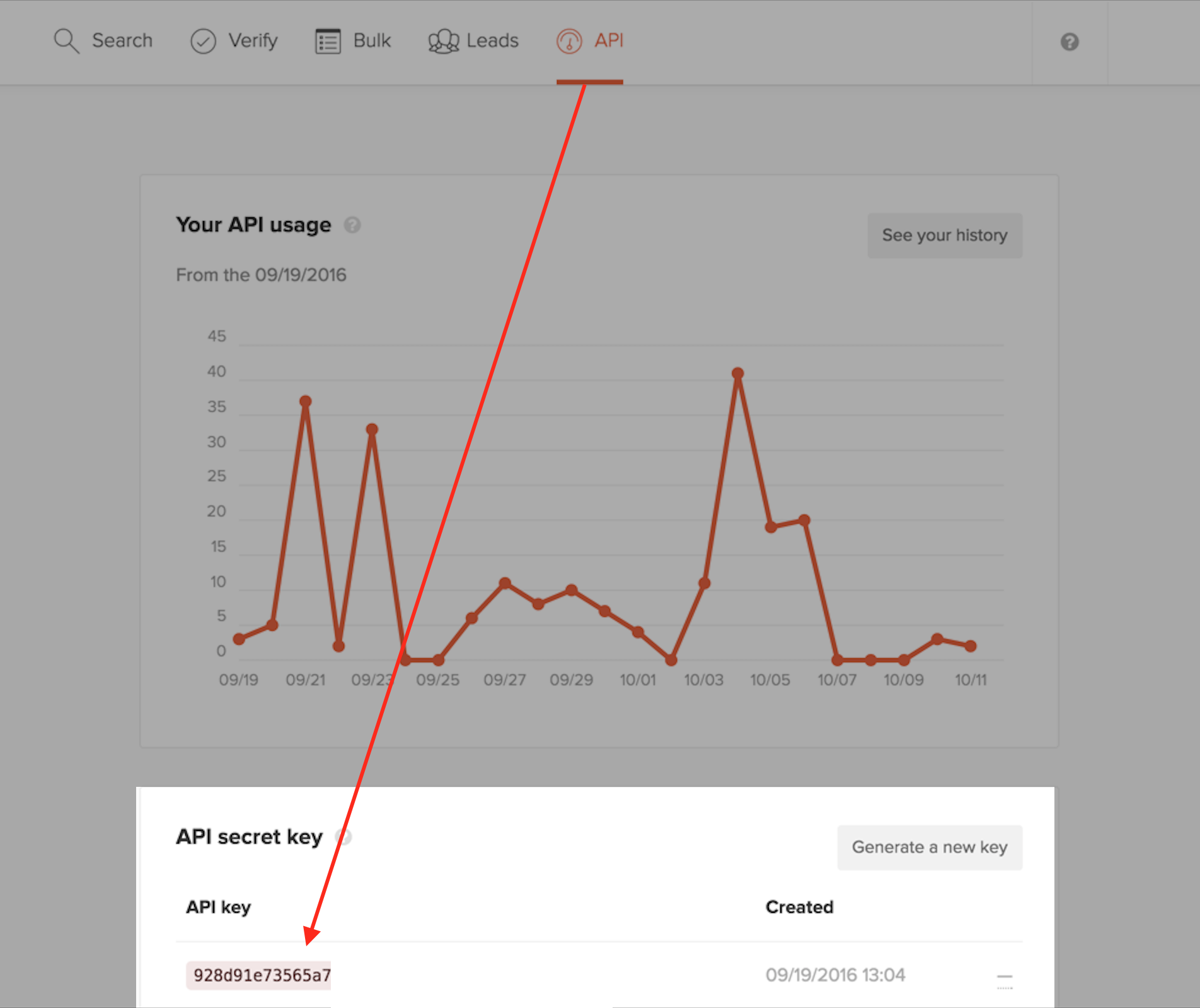This screenshot has height=1008, width=1200.
Task: Click the last data point on chart
Action: [971, 646]
